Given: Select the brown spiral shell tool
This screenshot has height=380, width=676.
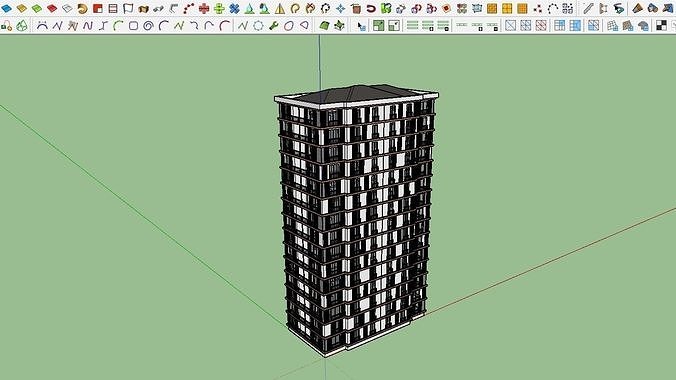Looking at the screenshot, I should coord(82,8).
